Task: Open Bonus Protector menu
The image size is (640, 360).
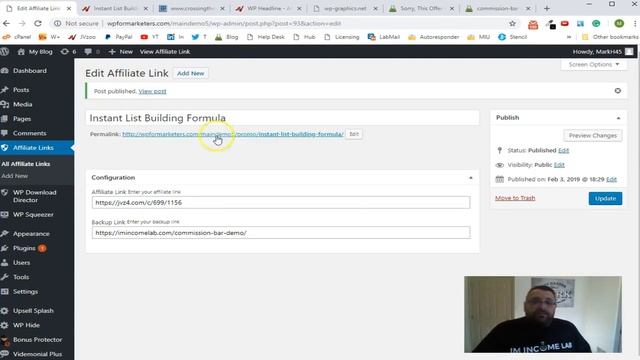Action: point(37,340)
